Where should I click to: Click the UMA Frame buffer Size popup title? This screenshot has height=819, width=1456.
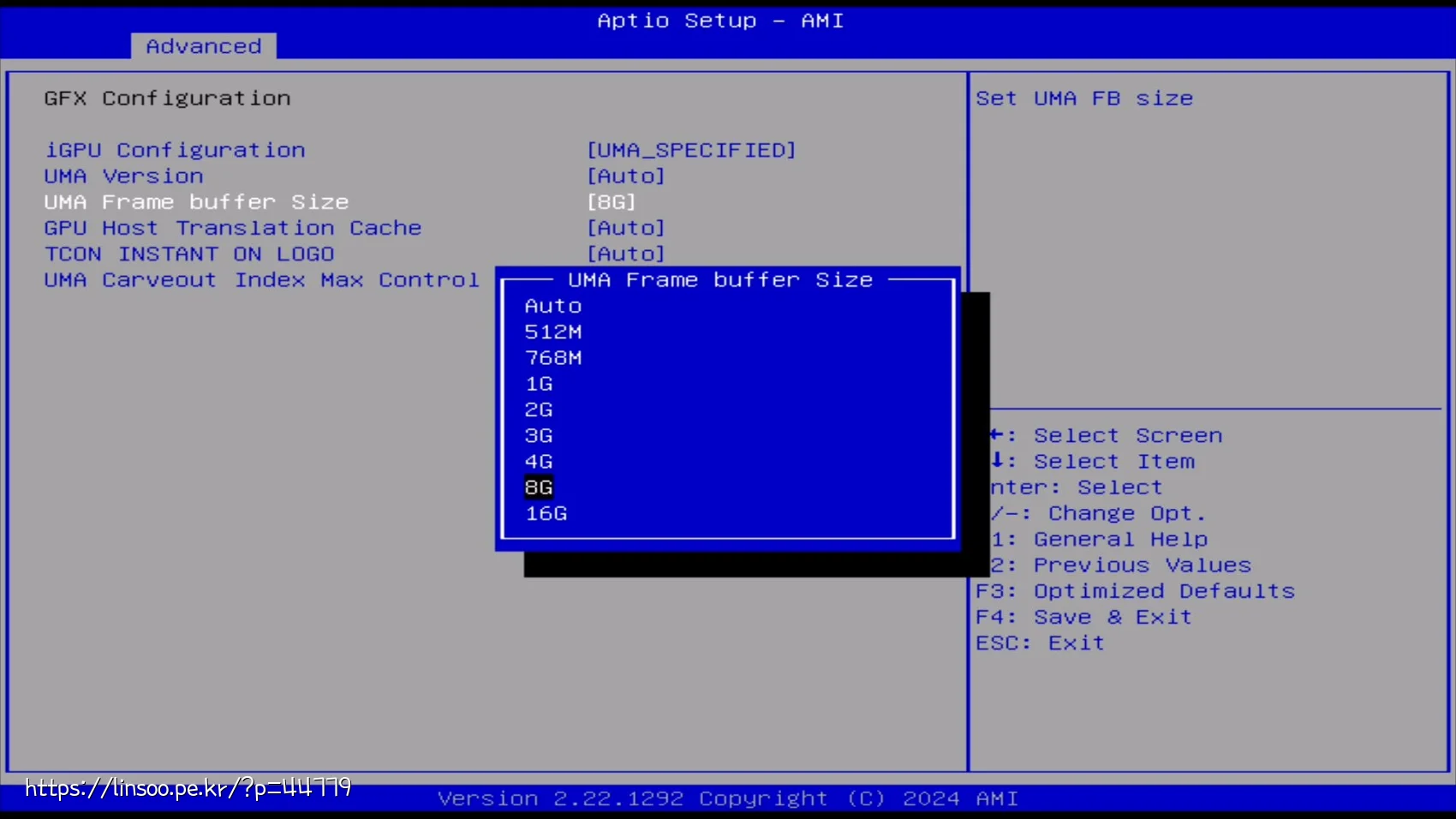click(720, 280)
